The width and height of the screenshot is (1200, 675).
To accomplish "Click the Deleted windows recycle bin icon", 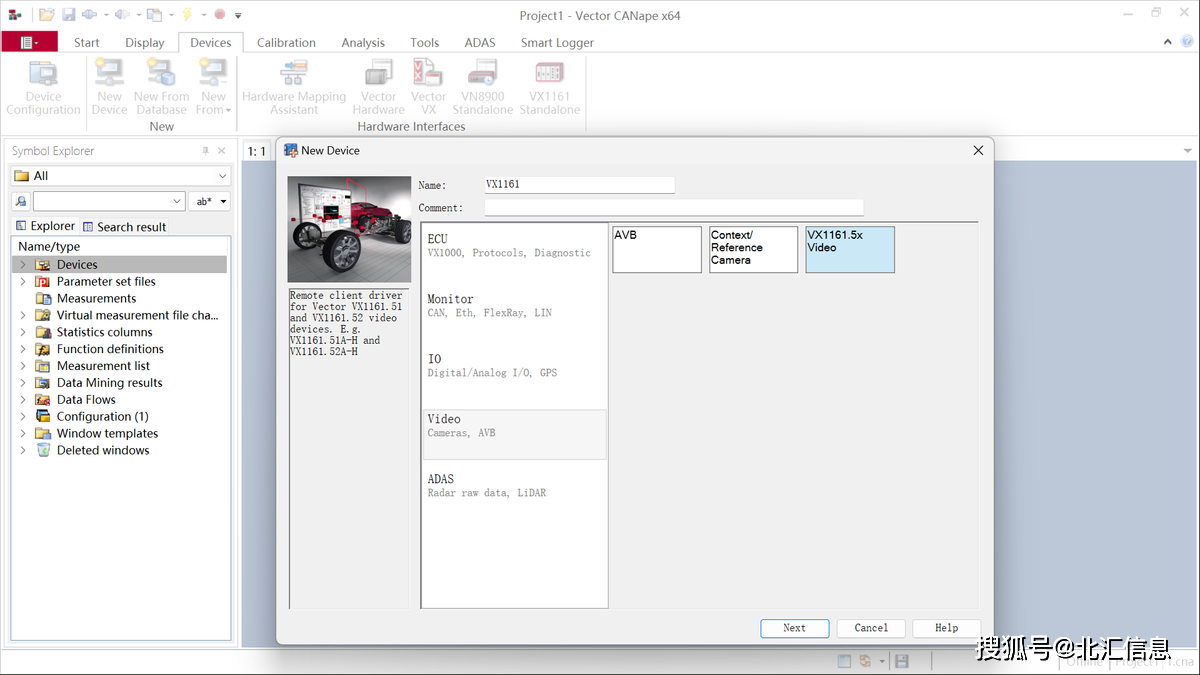I will click(x=43, y=450).
